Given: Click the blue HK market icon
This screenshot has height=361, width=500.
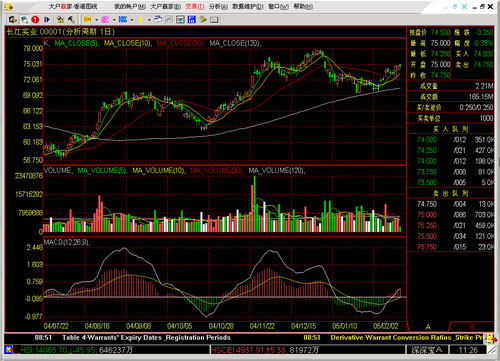Looking at the screenshot, I should pos(123,20).
